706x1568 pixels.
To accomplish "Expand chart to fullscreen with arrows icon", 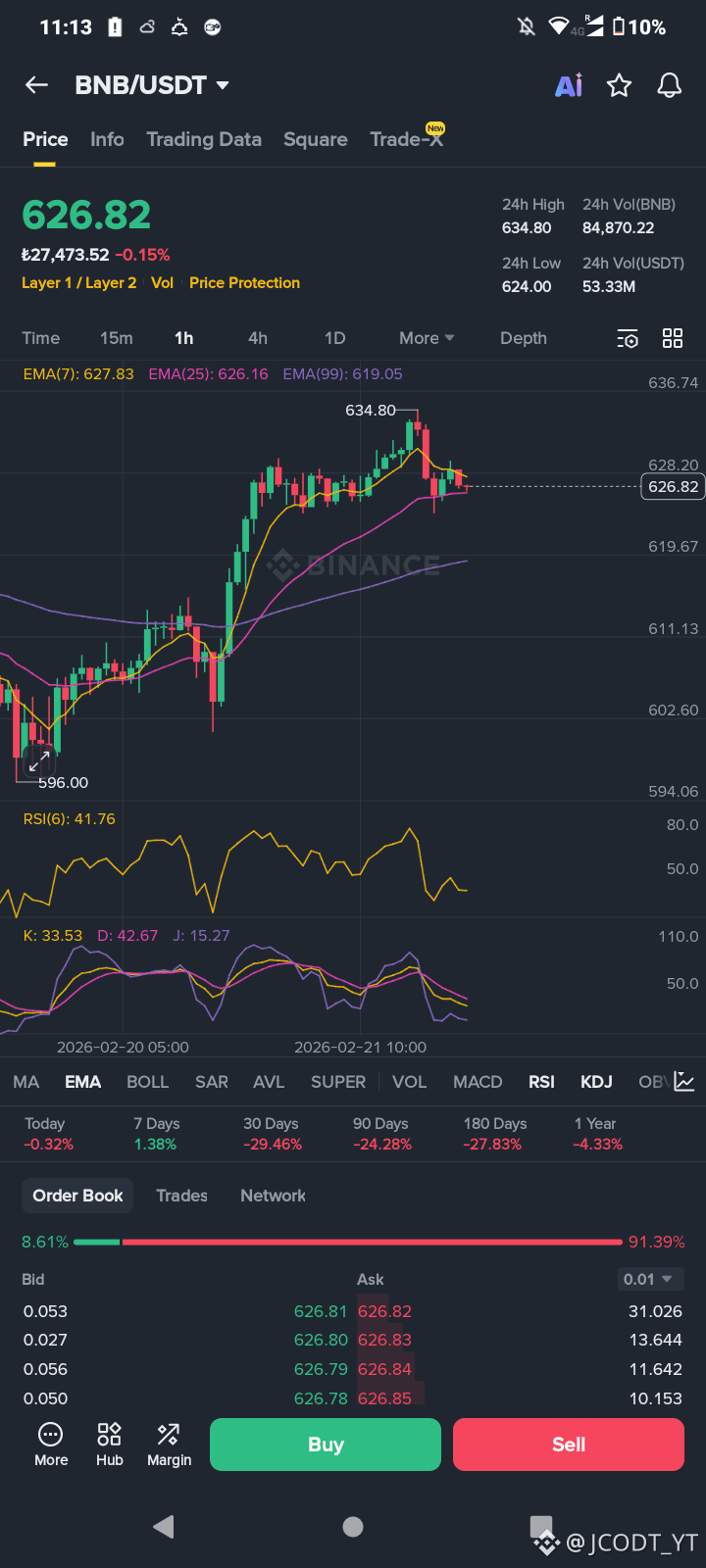I will (39, 760).
